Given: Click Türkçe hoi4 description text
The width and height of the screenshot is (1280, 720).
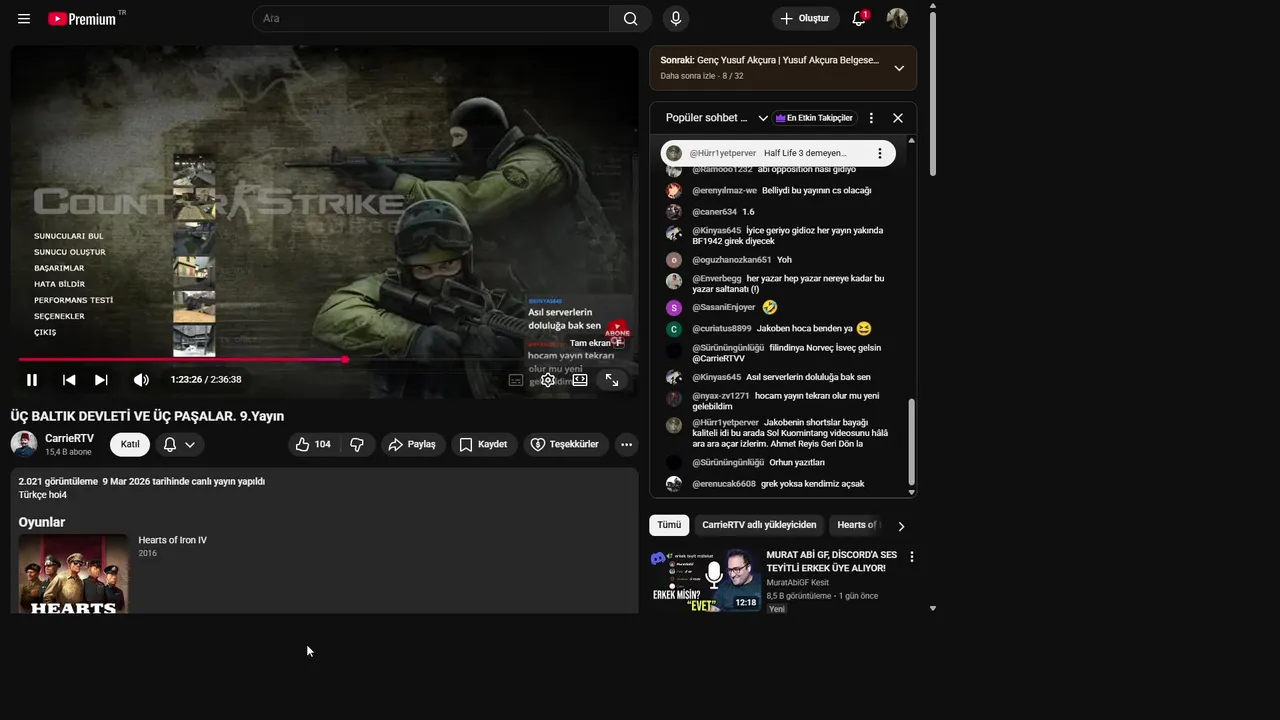Looking at the screenshot, I should coord(43,495).
